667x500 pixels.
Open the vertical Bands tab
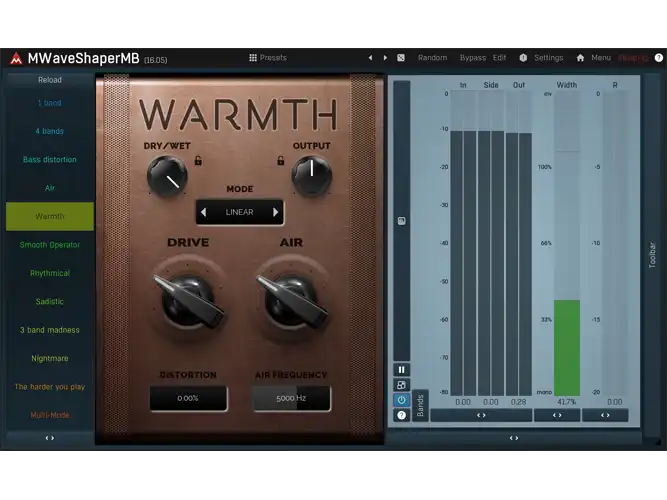click(420, 406)
